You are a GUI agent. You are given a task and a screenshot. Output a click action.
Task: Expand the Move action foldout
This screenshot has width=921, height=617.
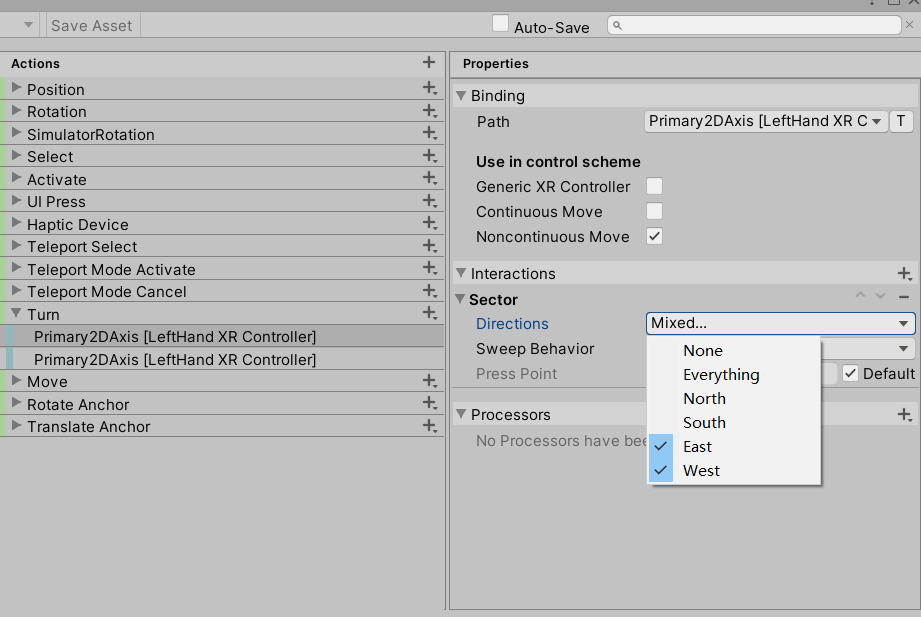pos(16,381)
